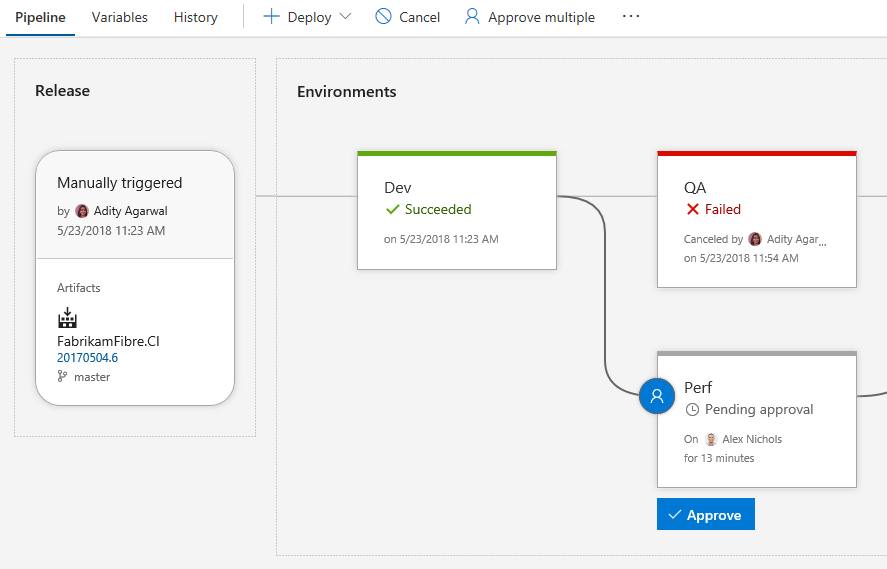This screenshot has width=887, height=569.
Task: Click the FabrikamFibre.CI artifact build icon
Action: (68, 318)
